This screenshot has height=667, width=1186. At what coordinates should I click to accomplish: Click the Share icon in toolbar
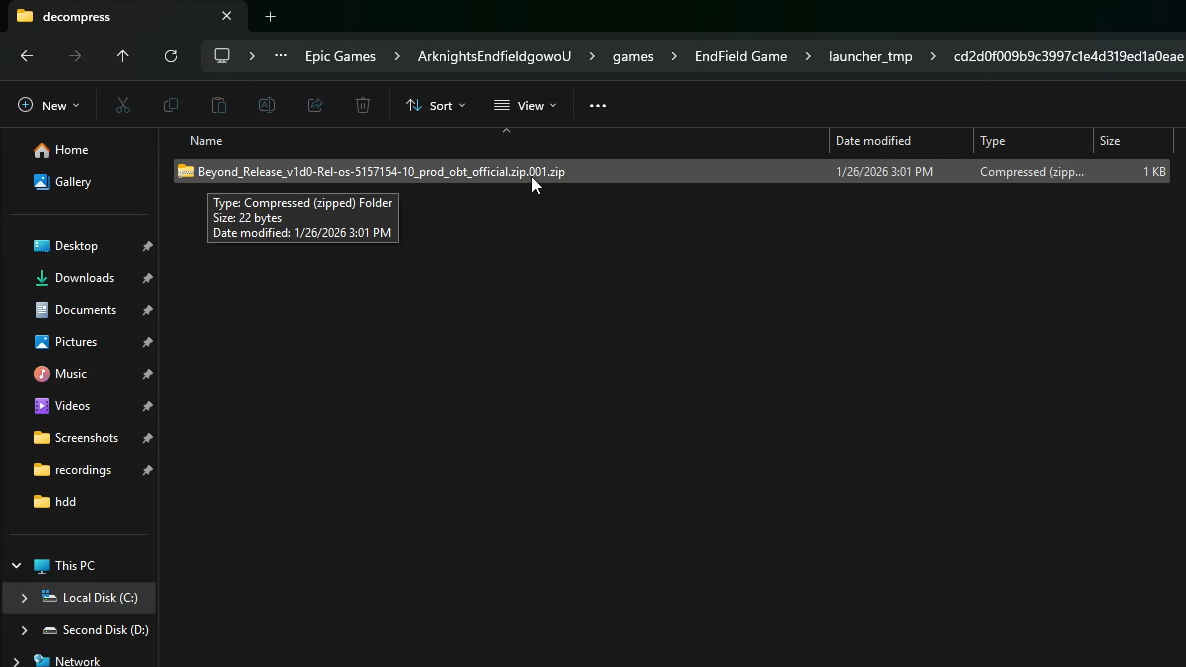[x=315, y=105]
